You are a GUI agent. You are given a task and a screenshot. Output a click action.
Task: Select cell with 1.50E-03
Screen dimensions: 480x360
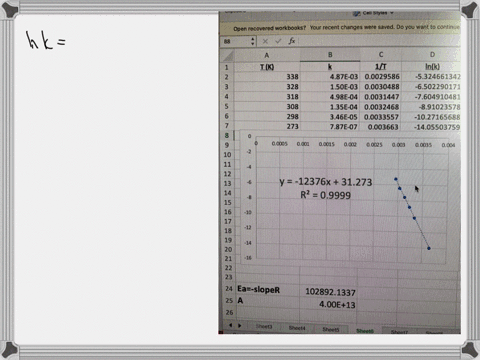point(330,87)
